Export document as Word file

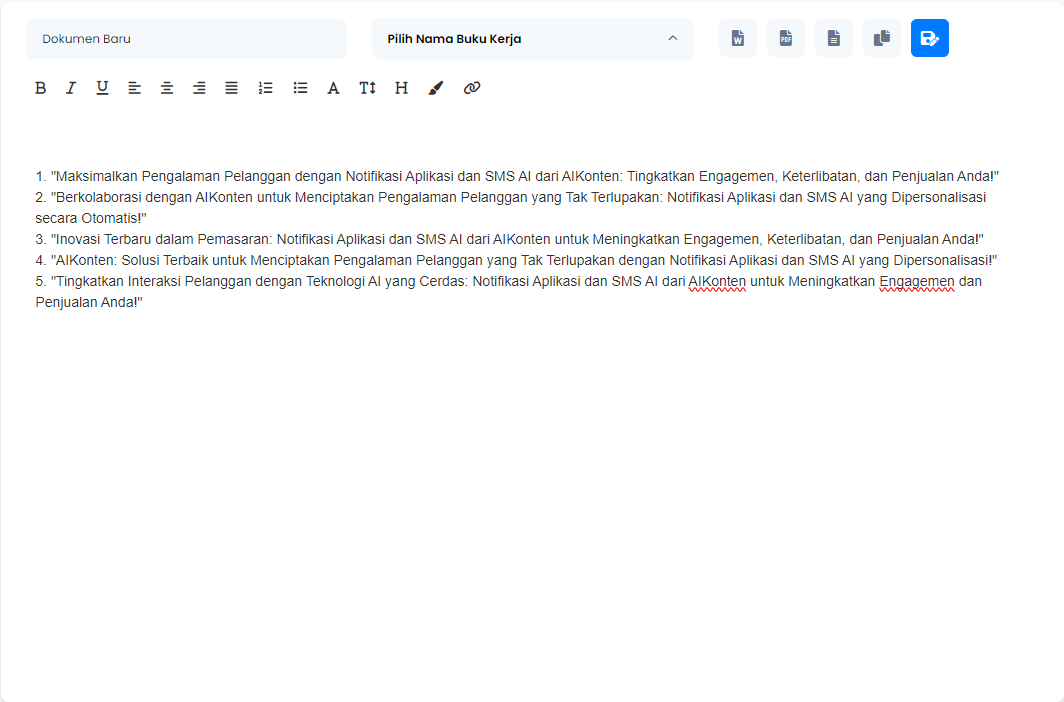[738, 39]
